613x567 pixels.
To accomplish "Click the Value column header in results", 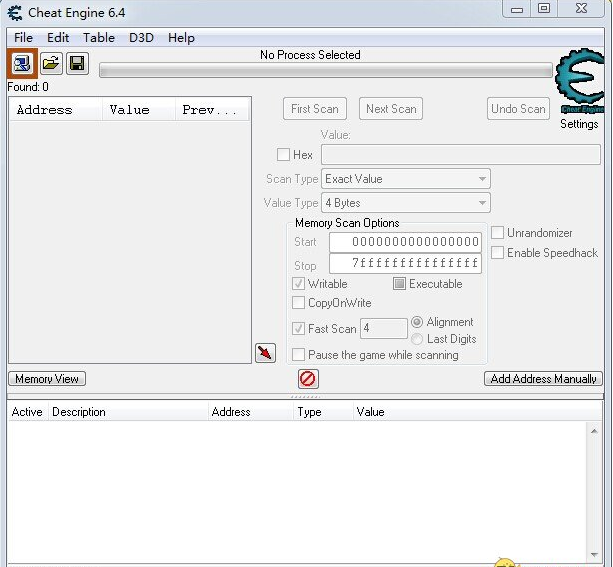I will tap(138, 109).
